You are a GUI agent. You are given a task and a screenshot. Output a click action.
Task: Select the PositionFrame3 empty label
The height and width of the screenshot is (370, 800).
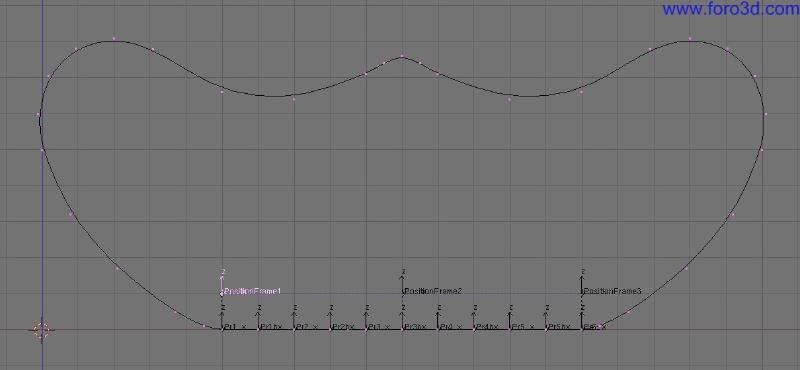click(613, 291)
